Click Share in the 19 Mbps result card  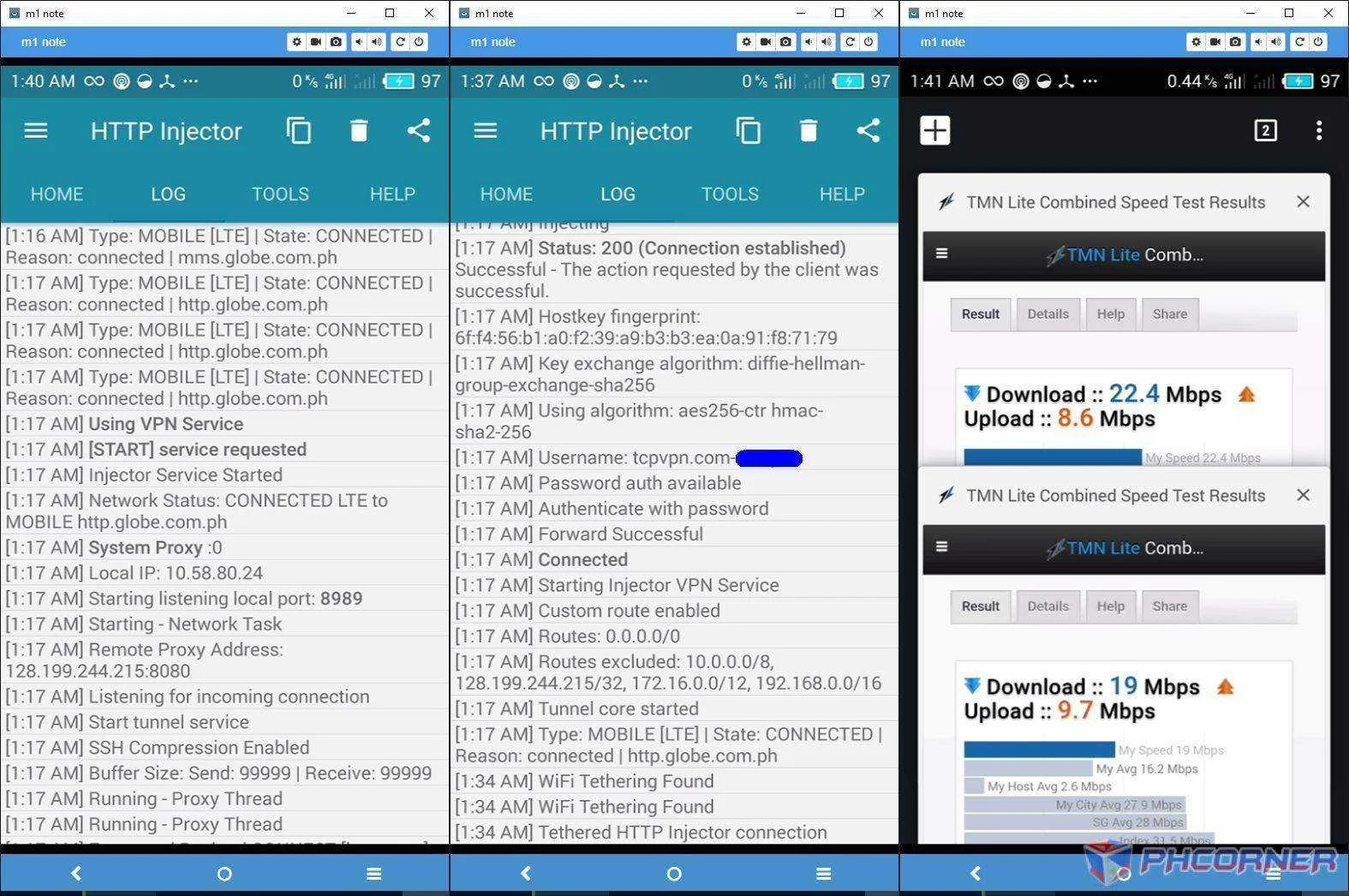(x=1169, y=606)
